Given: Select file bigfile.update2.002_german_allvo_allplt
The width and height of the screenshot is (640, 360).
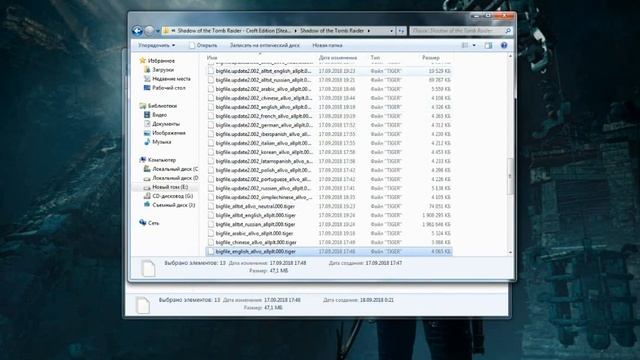Looking at the screenshot, I should click(x=329, y=125).
